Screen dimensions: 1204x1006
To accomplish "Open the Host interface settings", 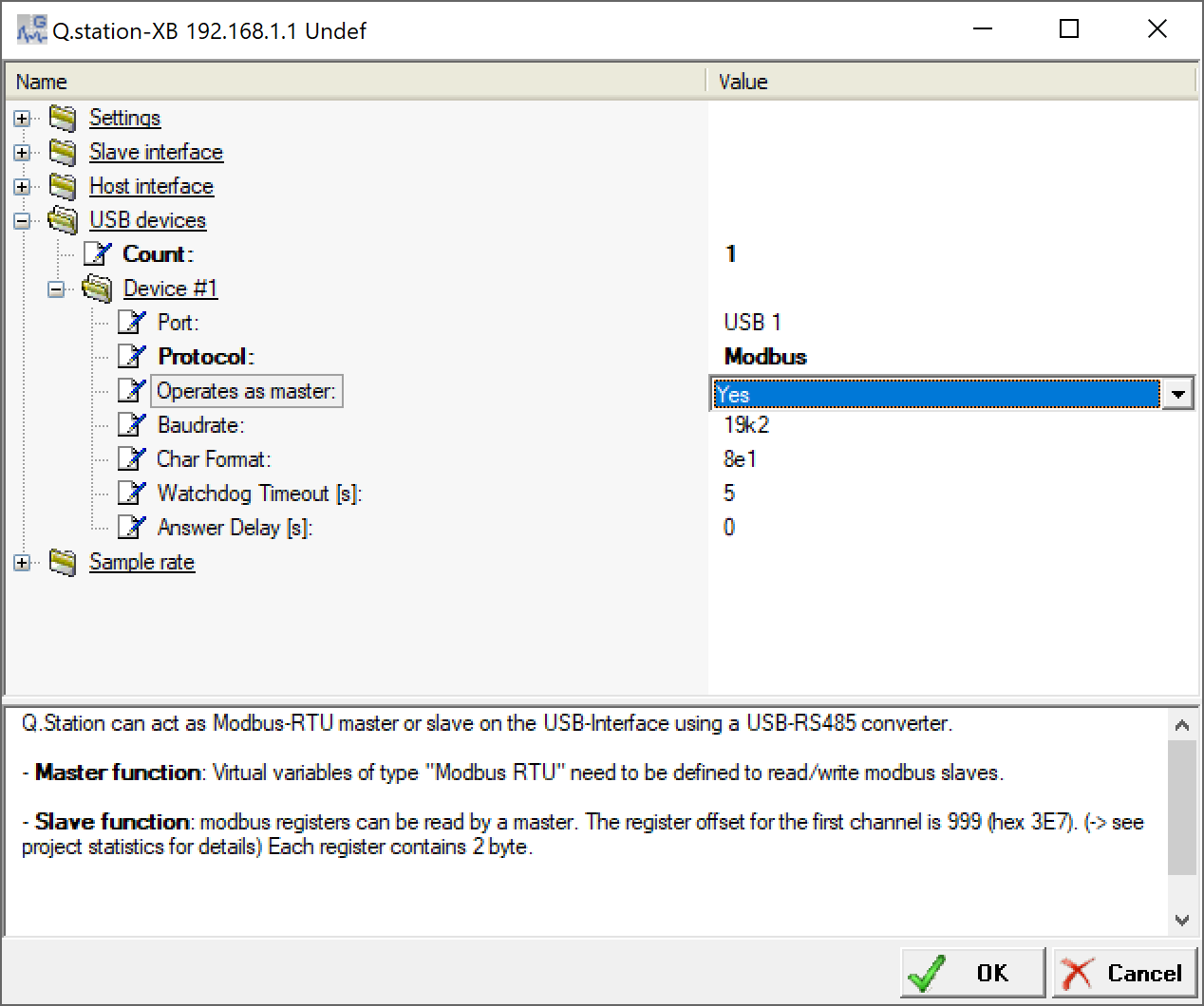I will click(x=151, y=186).
